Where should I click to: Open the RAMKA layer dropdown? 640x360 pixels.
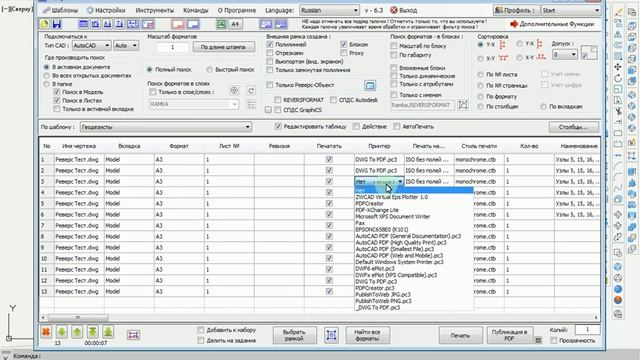click(x=193, y=104)
